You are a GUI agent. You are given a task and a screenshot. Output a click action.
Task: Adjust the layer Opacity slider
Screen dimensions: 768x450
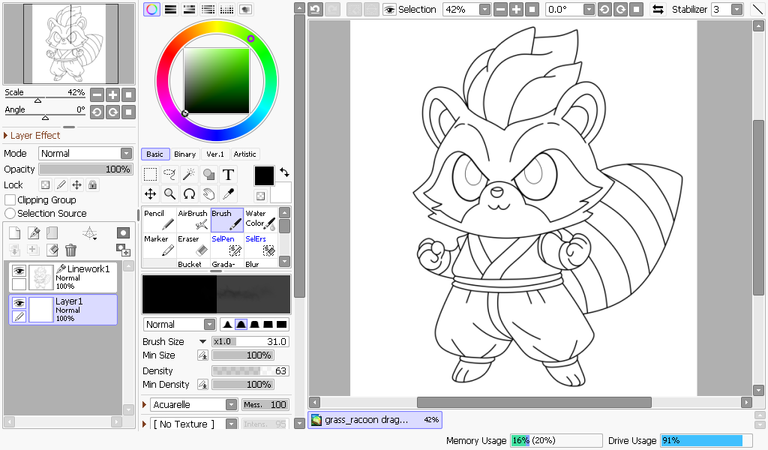pyautogui.click(x=85, y=169)
